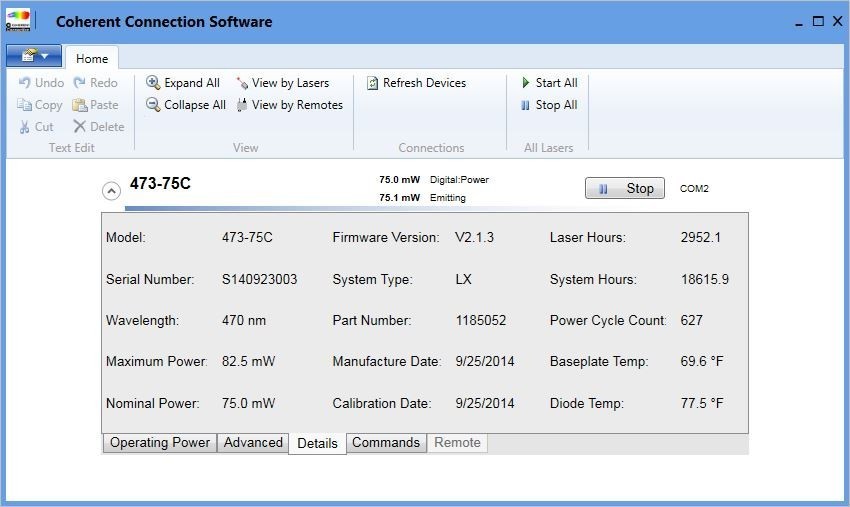Click the Undo icon
This screenshot has width=850, height=507.
24,82
